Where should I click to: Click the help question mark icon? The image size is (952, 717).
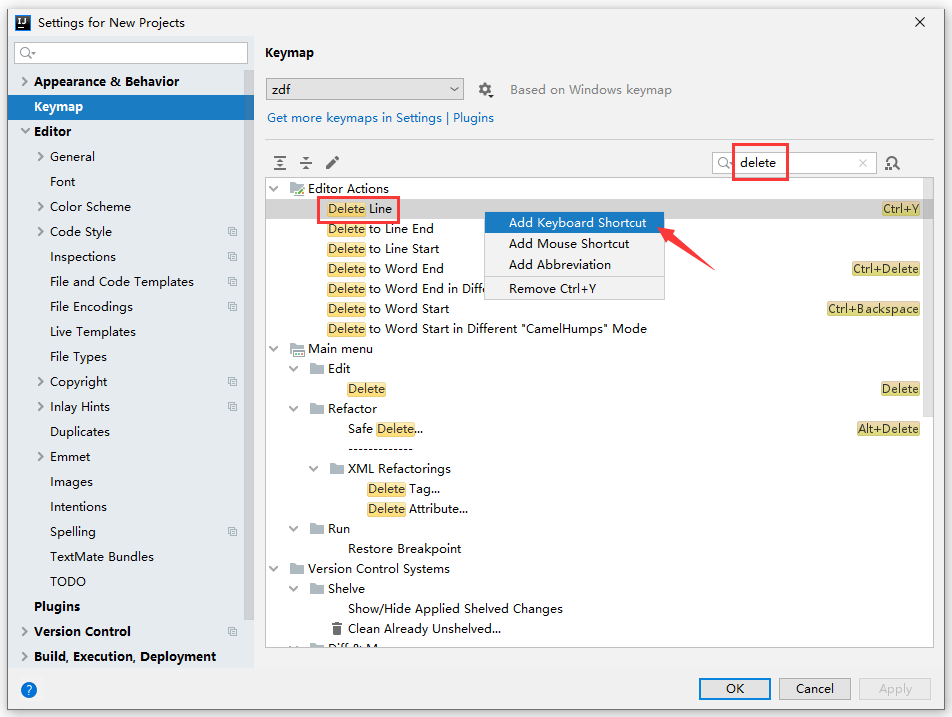coord(29,689)
